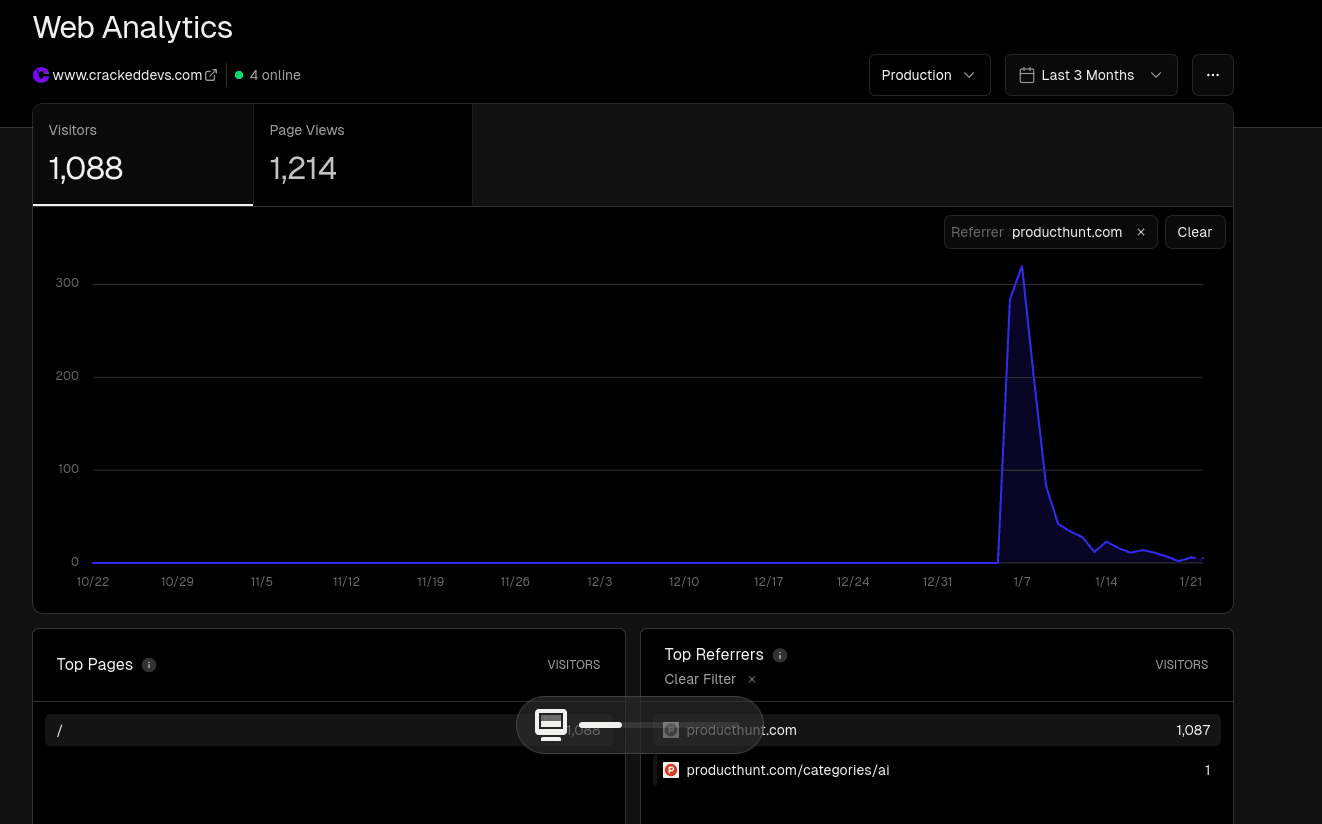Open the Last 3 Months range dropdown
Image resolution: width=1322 pixels, height=824 pixels.
coord(1091,75)
